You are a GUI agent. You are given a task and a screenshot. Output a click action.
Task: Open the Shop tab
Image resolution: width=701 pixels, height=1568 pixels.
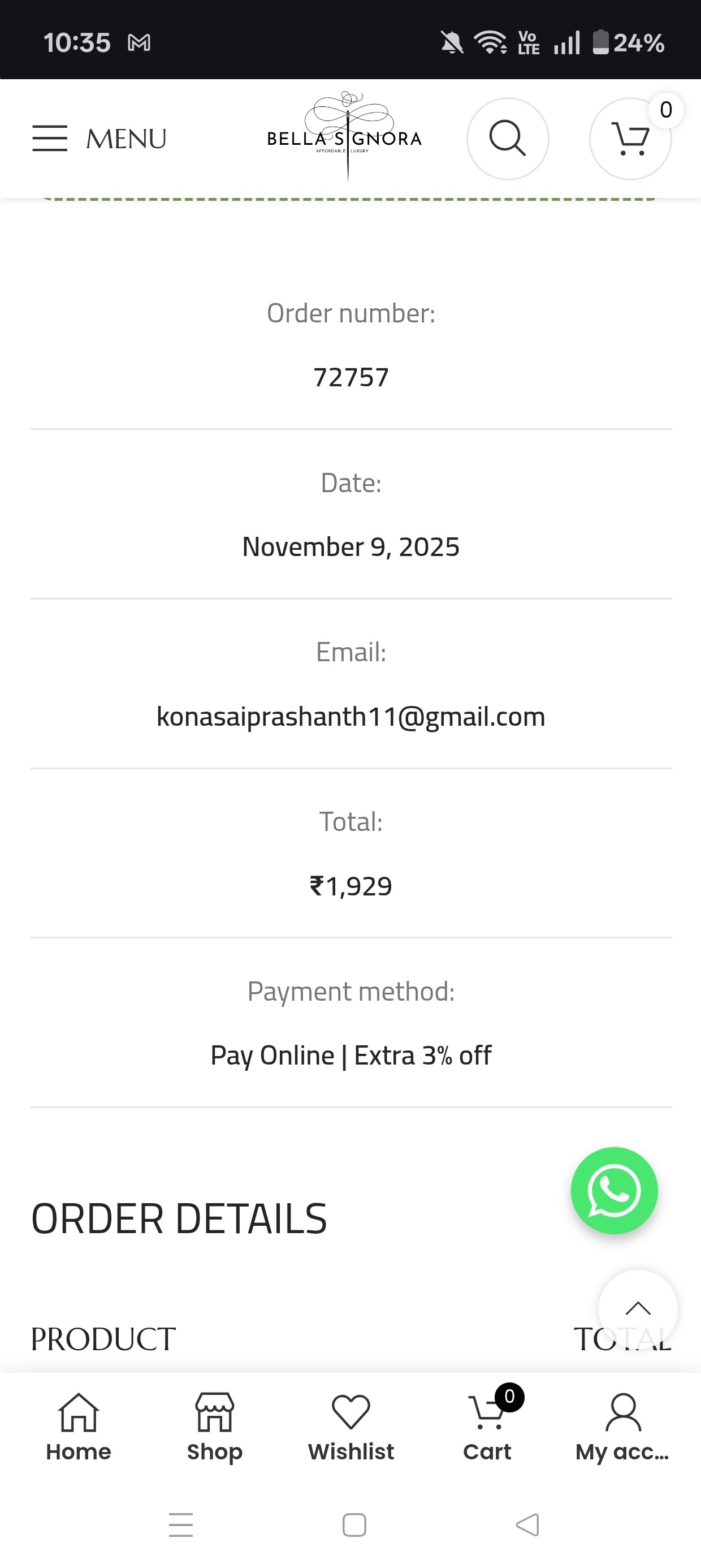214,1427
